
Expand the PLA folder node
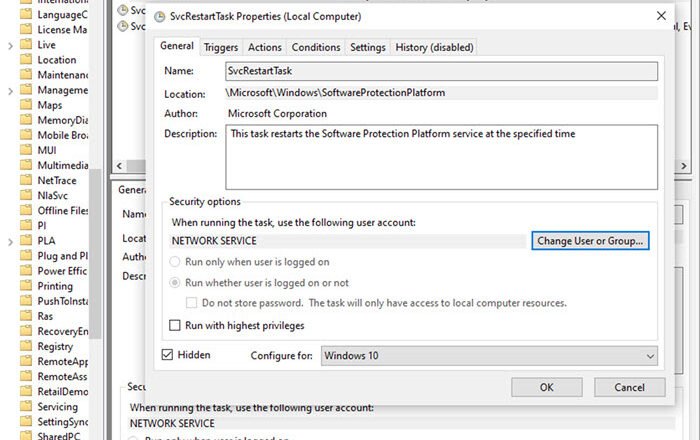10,241
